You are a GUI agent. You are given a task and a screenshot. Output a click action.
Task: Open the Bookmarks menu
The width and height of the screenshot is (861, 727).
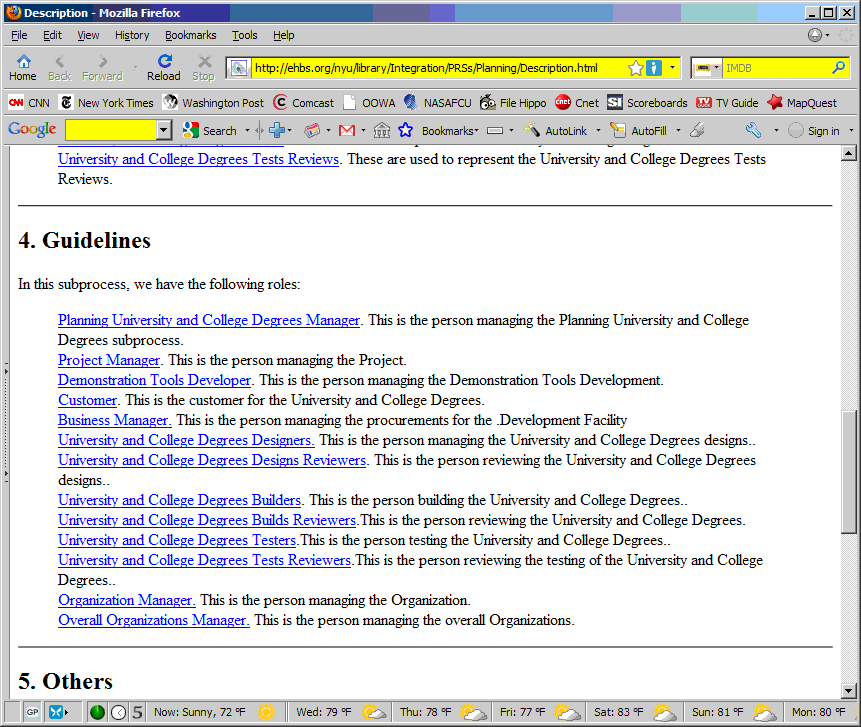pos(191,35)
